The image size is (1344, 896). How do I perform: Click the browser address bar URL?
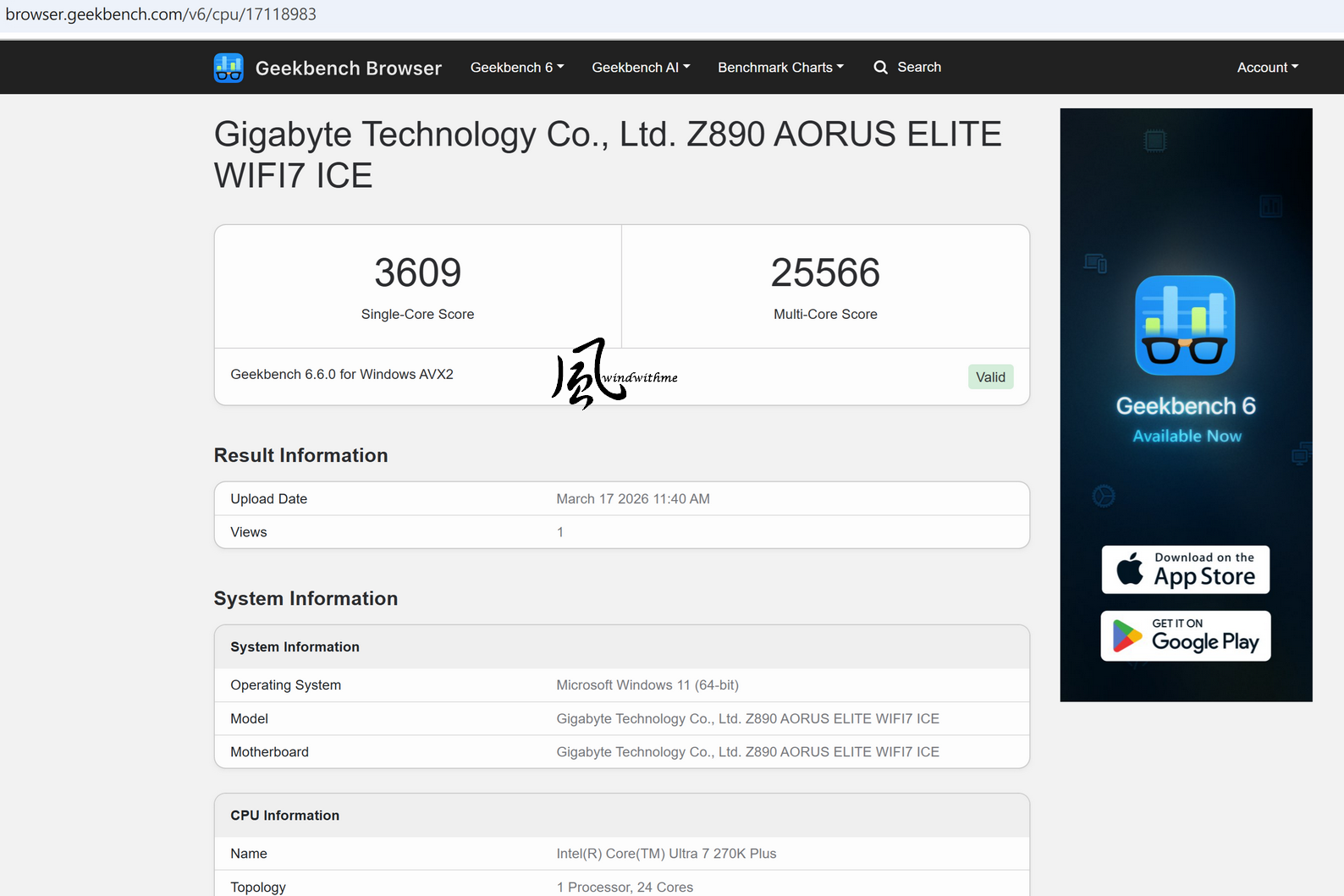[161, 14]
